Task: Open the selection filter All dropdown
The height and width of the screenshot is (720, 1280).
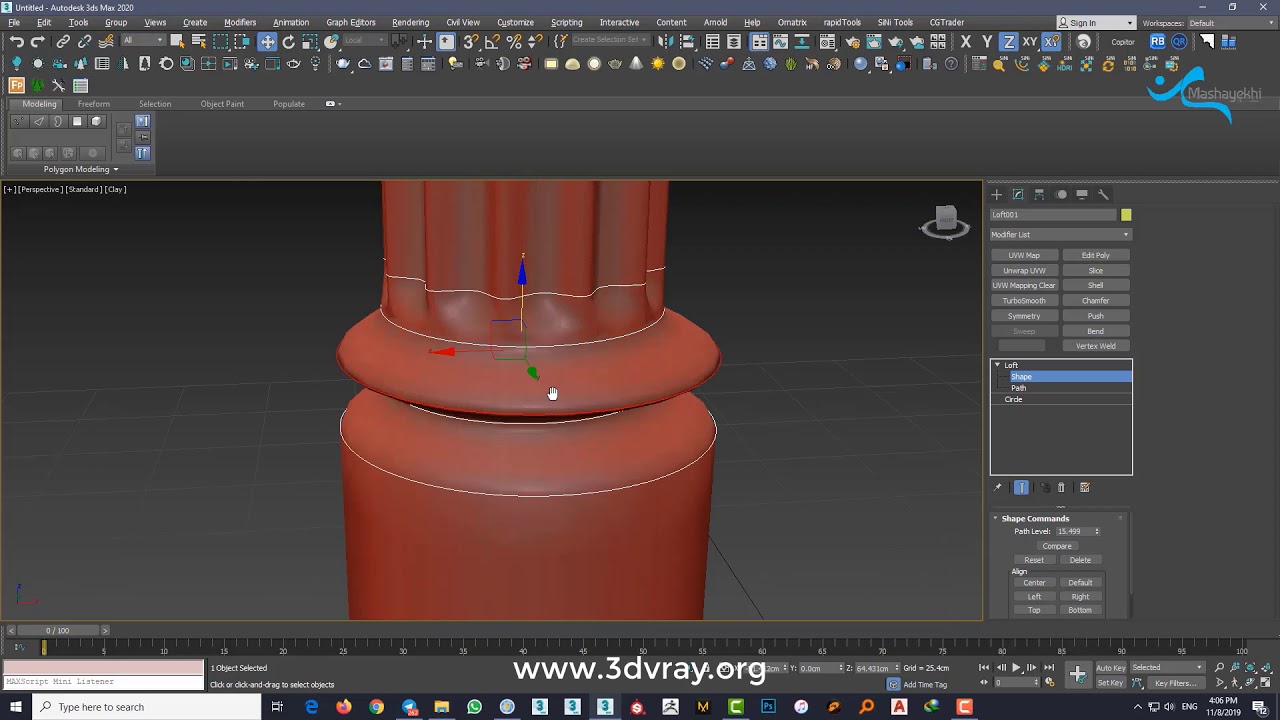Action: click(143, 41)
